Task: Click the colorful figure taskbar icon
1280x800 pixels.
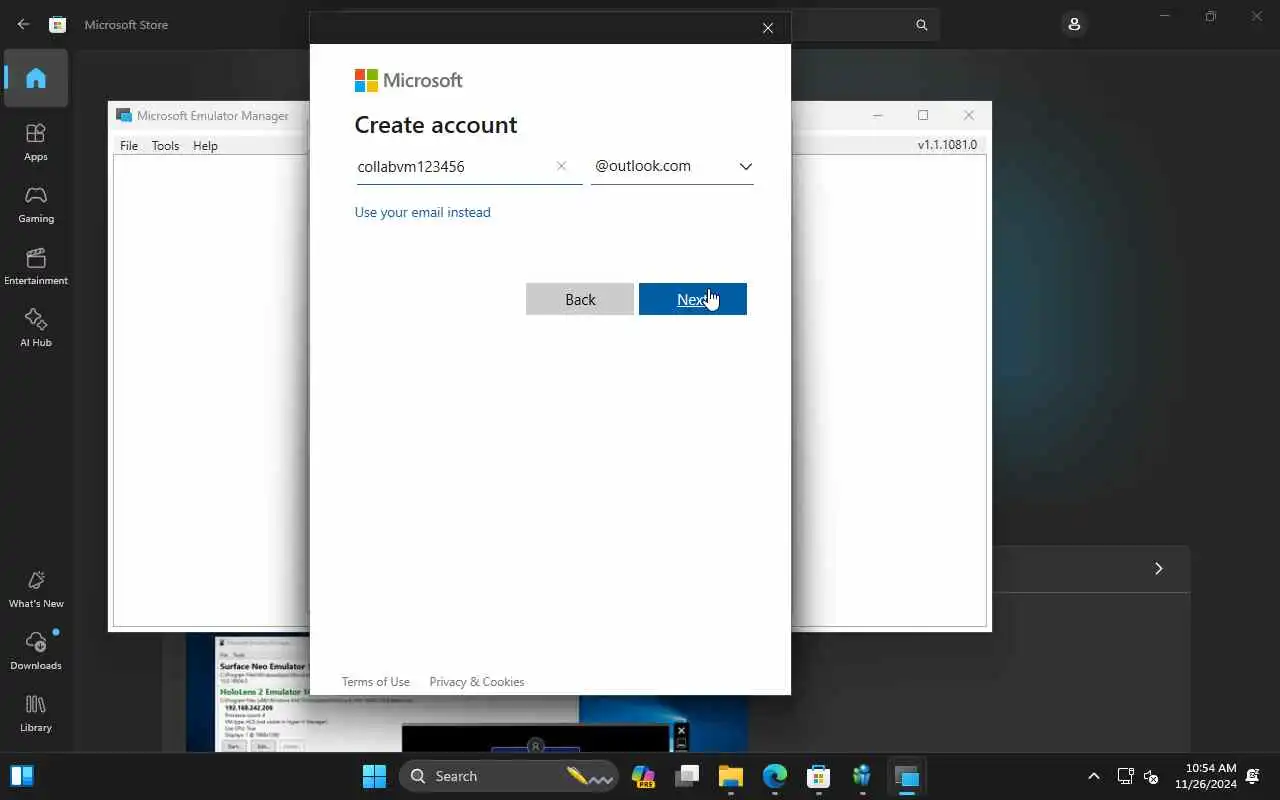Action: [863, 776]
